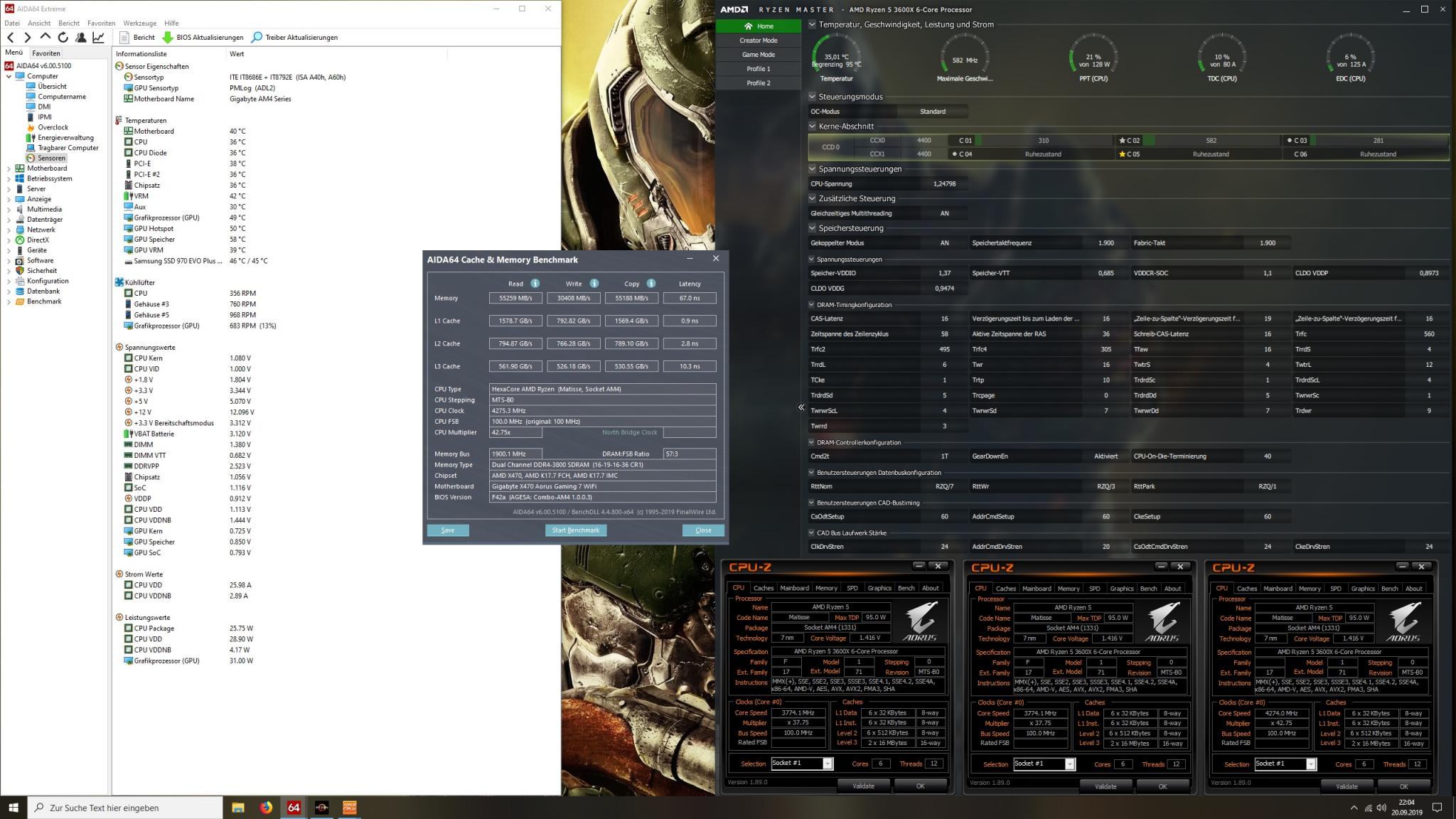Click taskbar search field
The width and height of the screenshot is (1456, 819).
pyautogui.click(x=125, y=808)
